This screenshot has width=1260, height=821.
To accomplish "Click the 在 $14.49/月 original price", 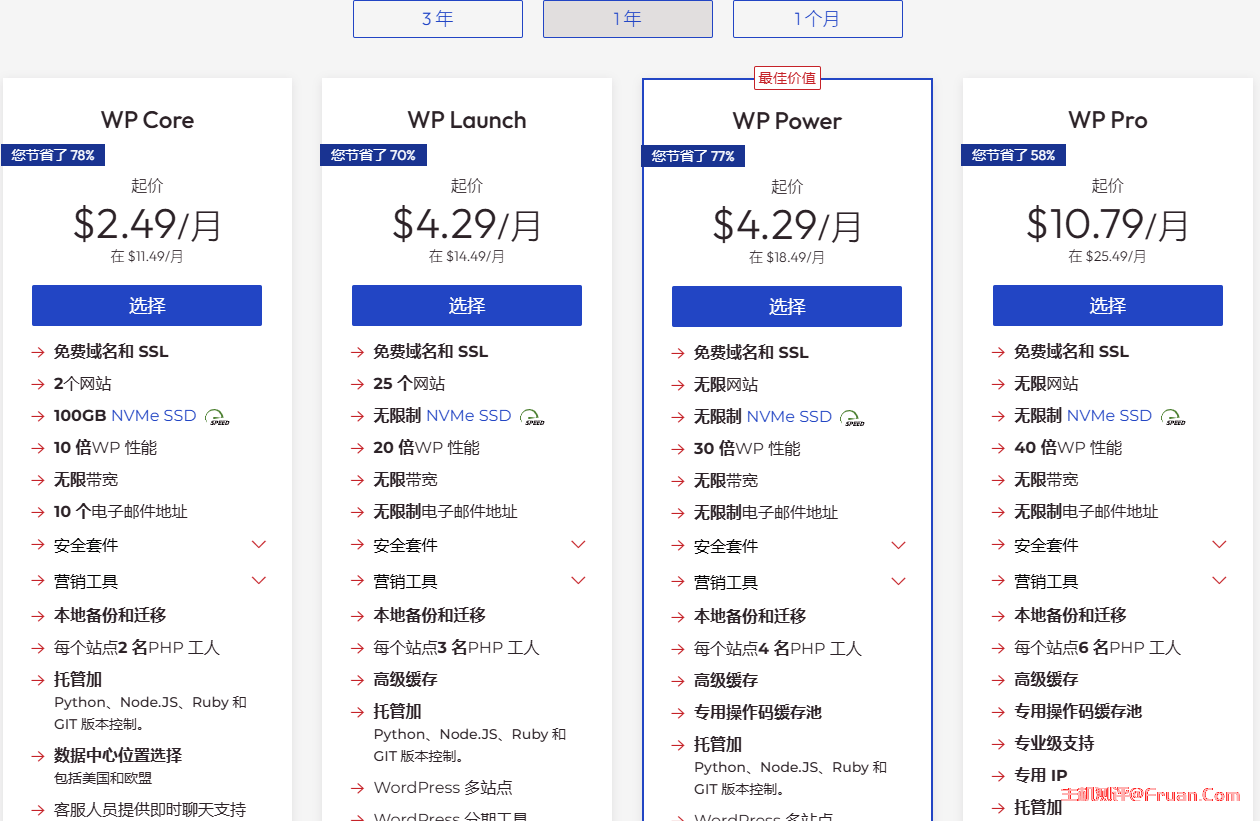I will coord(467,256).
